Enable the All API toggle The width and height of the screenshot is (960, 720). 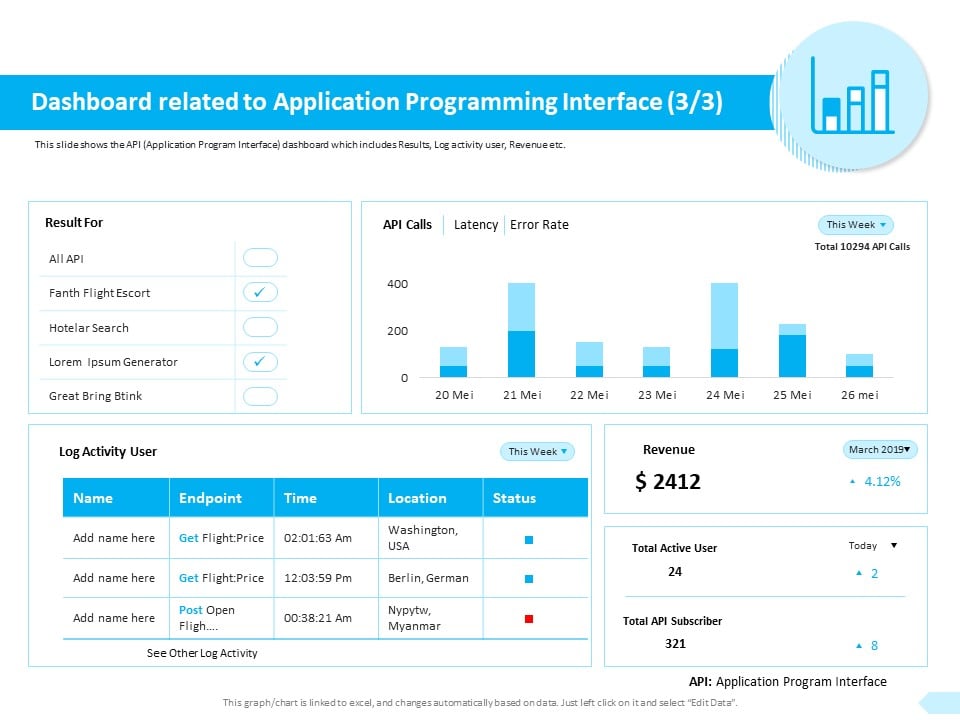point(260,257)
